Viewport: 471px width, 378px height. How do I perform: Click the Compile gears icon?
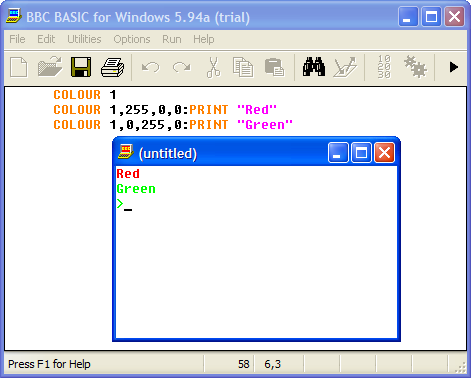click(415, 67)
